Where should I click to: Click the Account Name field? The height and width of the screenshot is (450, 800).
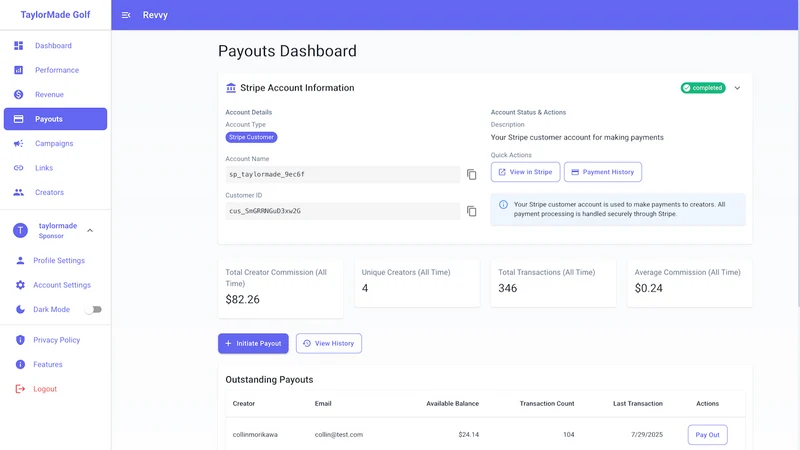(x=342, y=174)
